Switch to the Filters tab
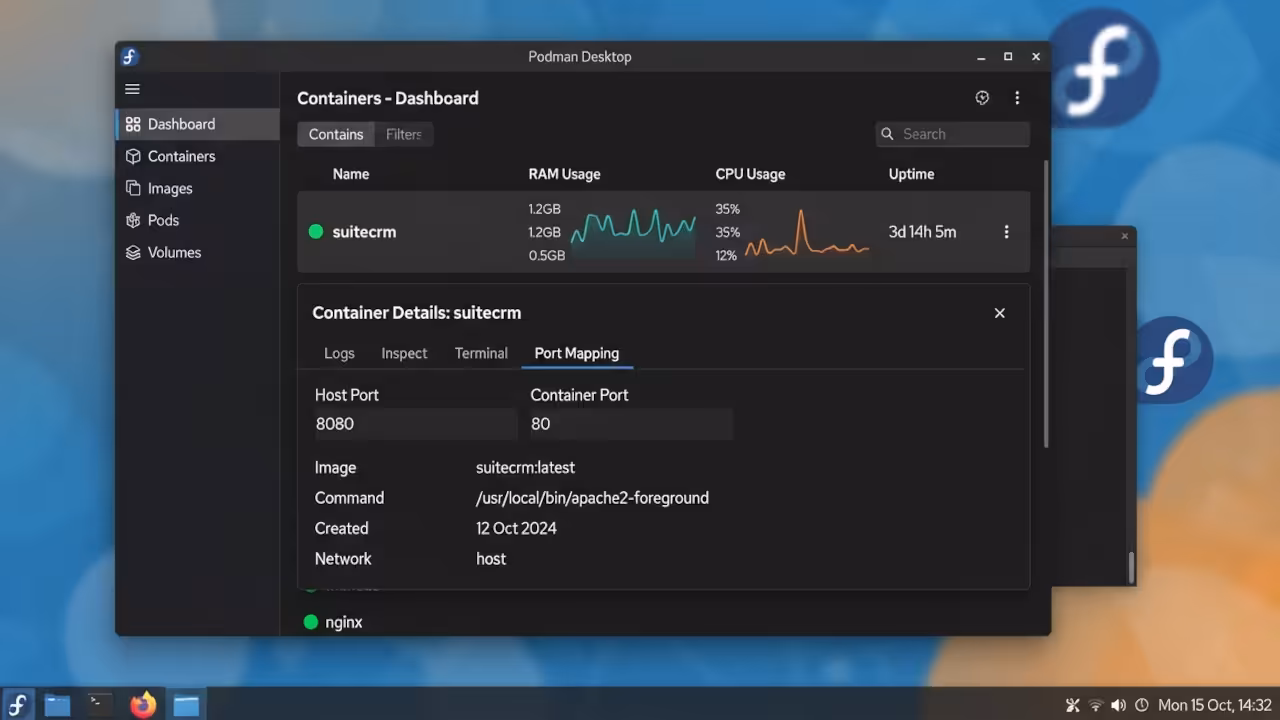Image resolution: width=1280 pixels, height=720 pixels. (404, 134)
